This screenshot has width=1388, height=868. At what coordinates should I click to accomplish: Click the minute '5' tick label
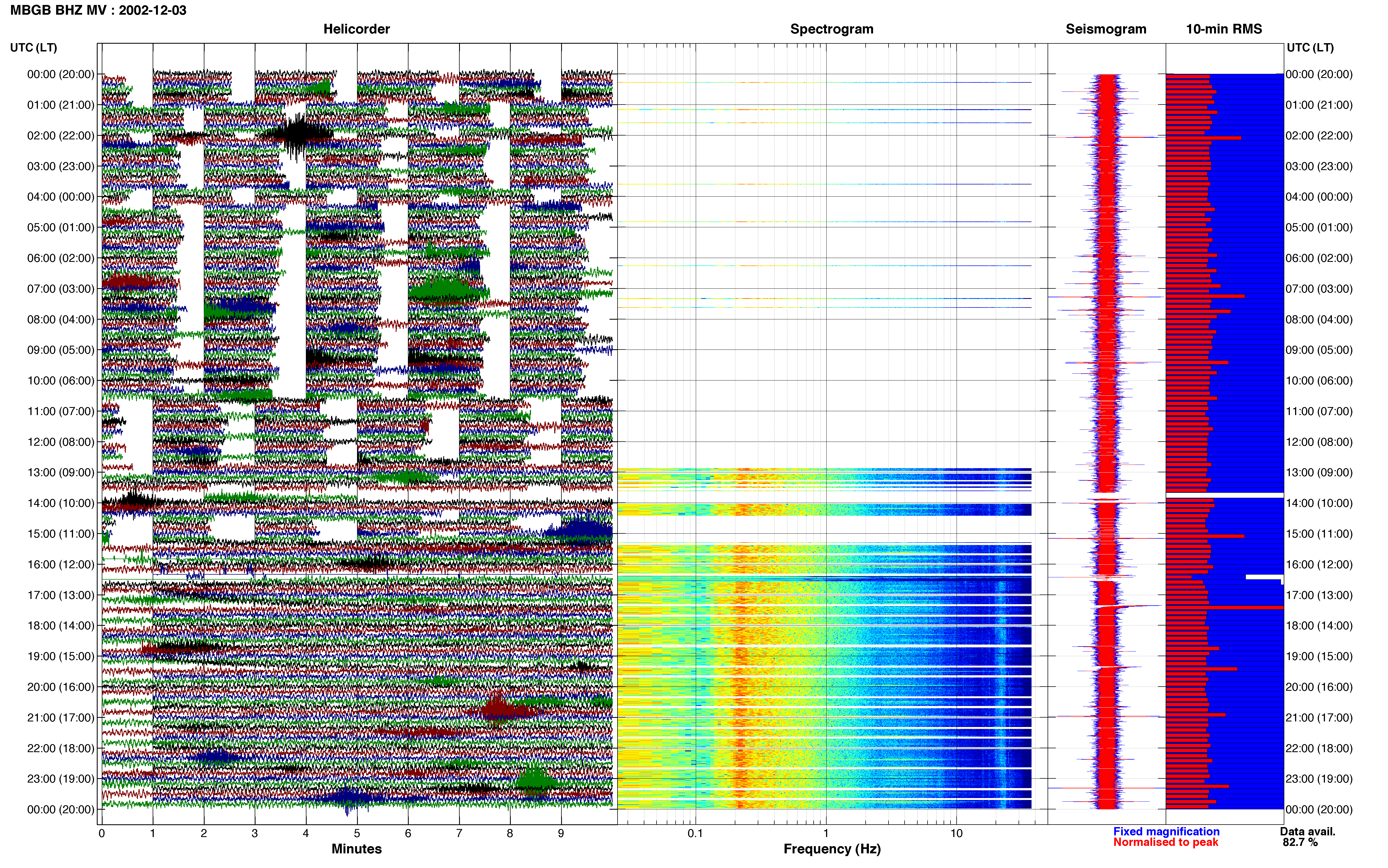point(357,833)
